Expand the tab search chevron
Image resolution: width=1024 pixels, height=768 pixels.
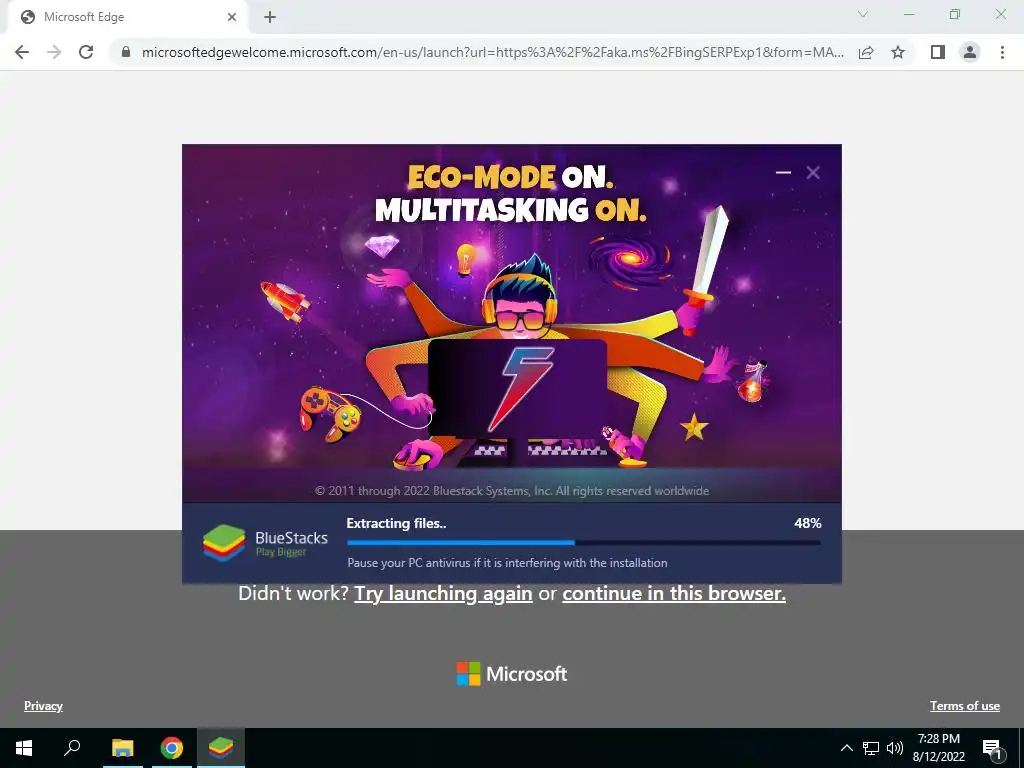coord(863,14)
